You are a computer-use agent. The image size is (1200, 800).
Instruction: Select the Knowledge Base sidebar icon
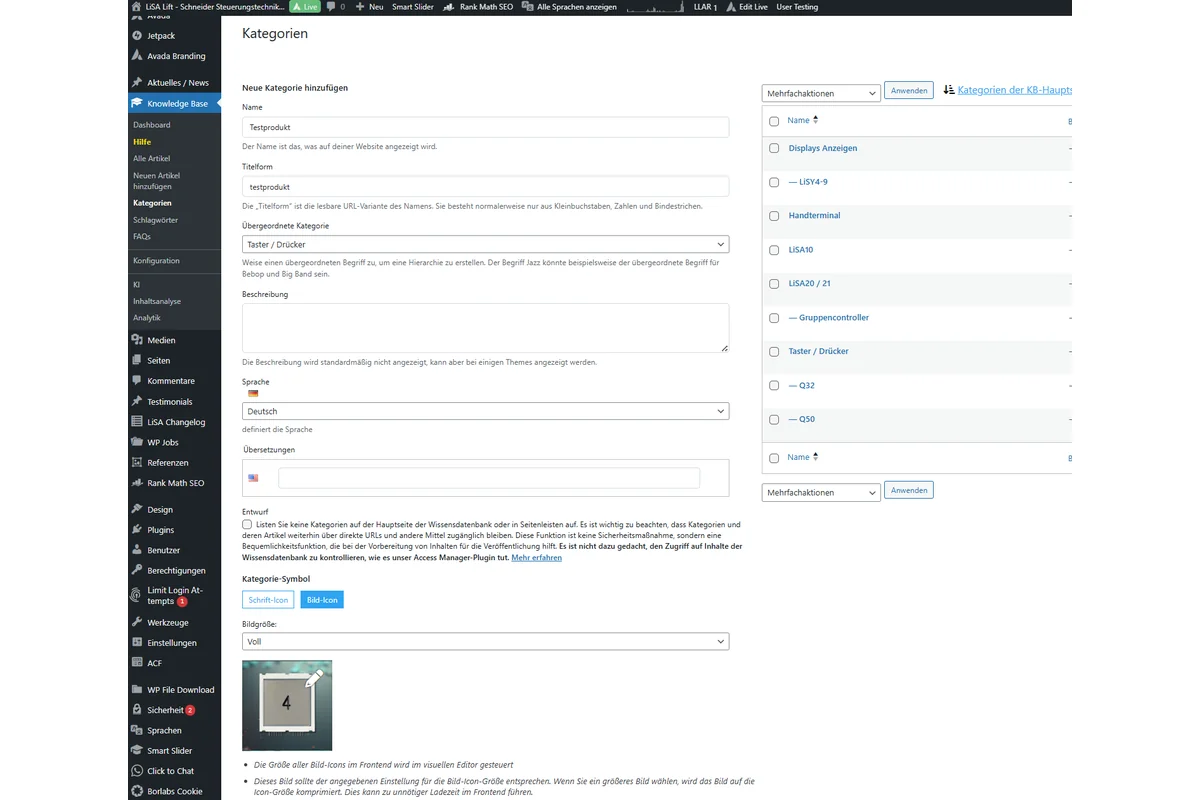point(139,103)
